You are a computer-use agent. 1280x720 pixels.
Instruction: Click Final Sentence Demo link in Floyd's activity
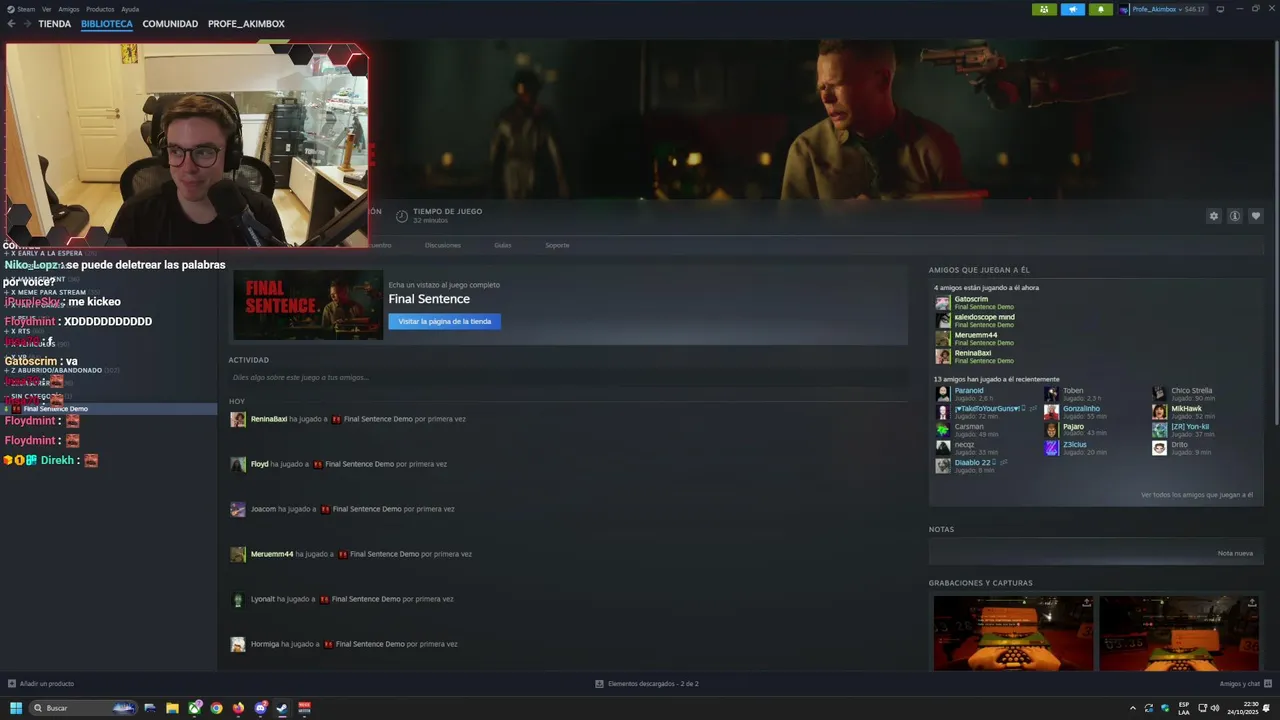tap(359, 464)
